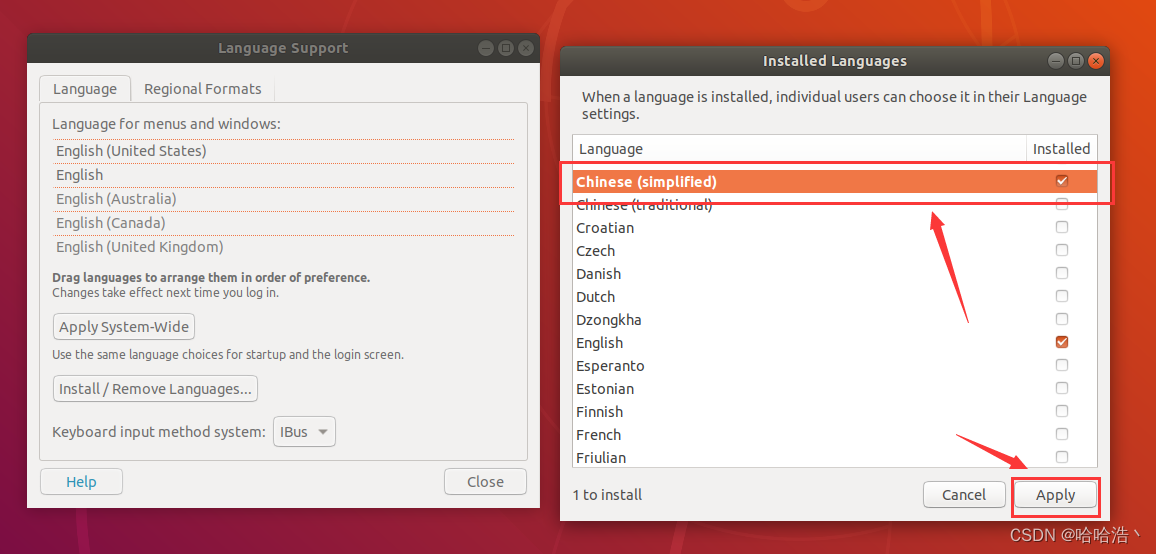The height and width of the screenshot is (554, 1156).
Task: Enable the Dutch language checkbox
Action: click(1062, 297)
